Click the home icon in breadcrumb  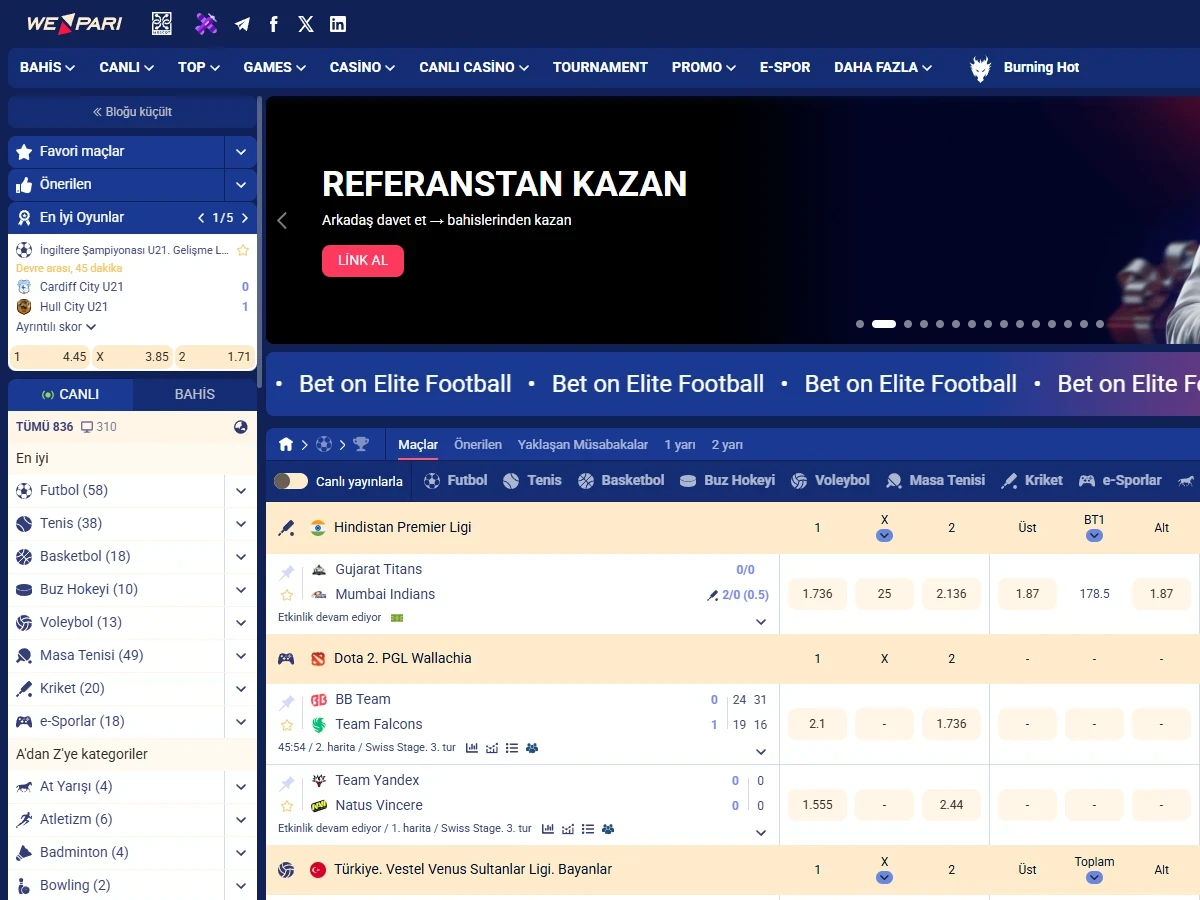(286, 444)
